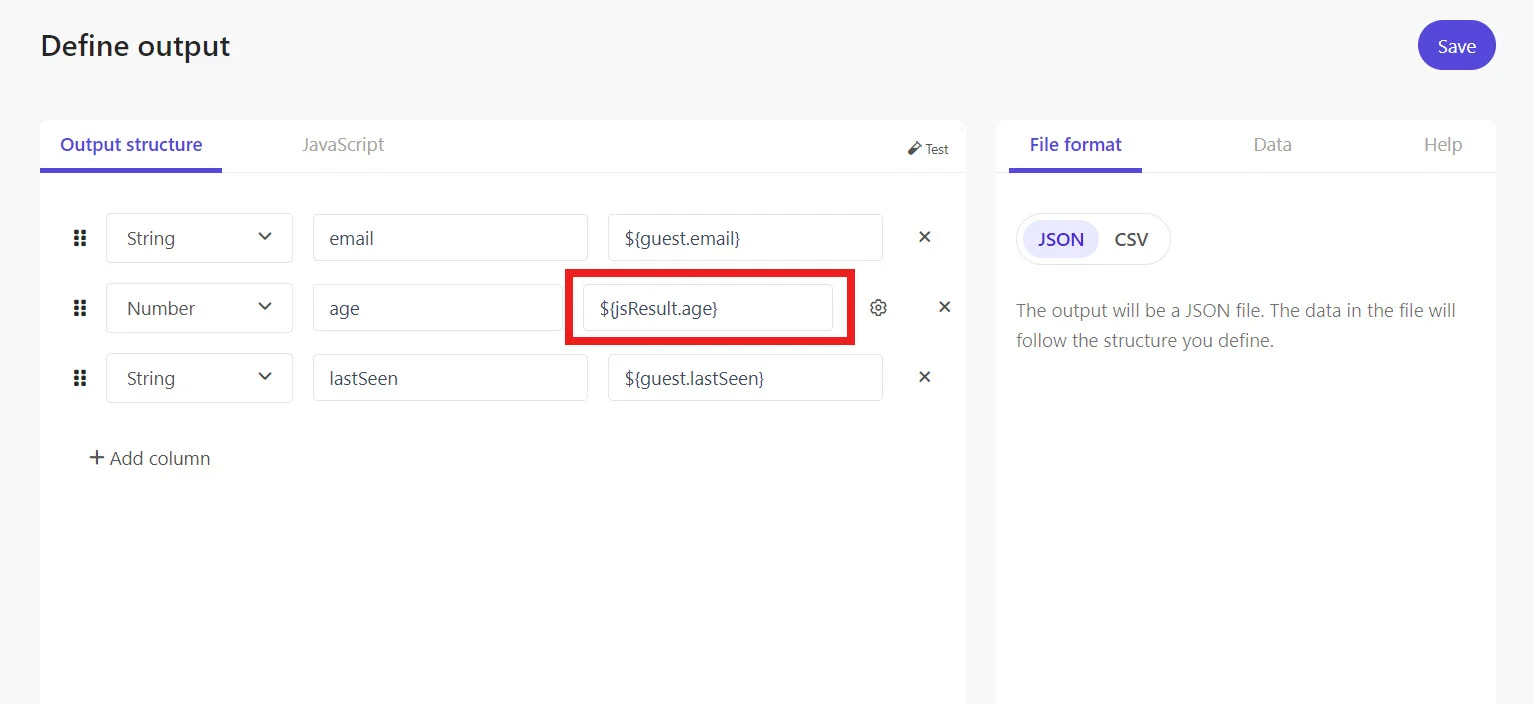
Task: Click the Define output heading
Action: tap(136, 46)
